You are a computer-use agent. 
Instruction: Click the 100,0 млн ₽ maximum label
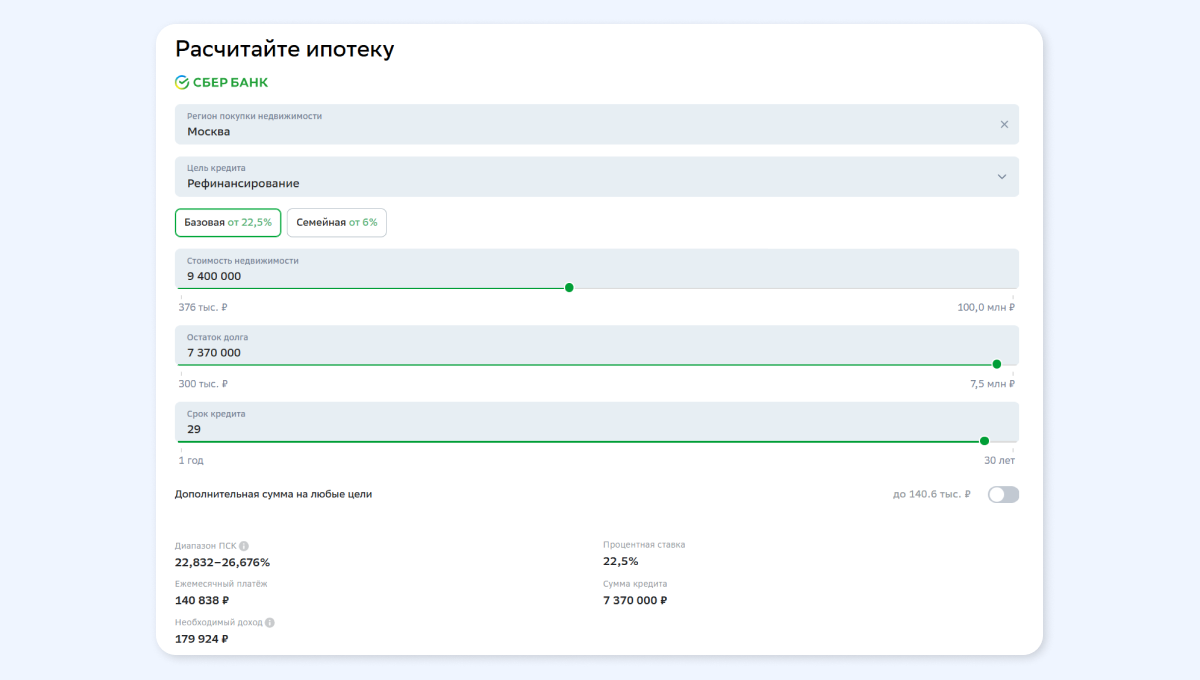(985, 308)
